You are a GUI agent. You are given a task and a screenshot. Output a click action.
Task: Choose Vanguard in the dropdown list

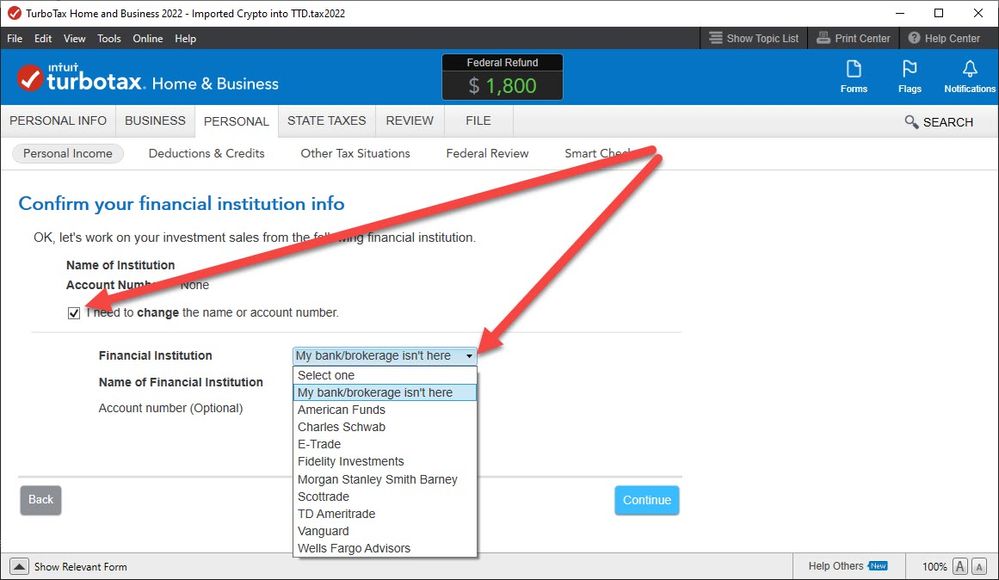(323, 531)
